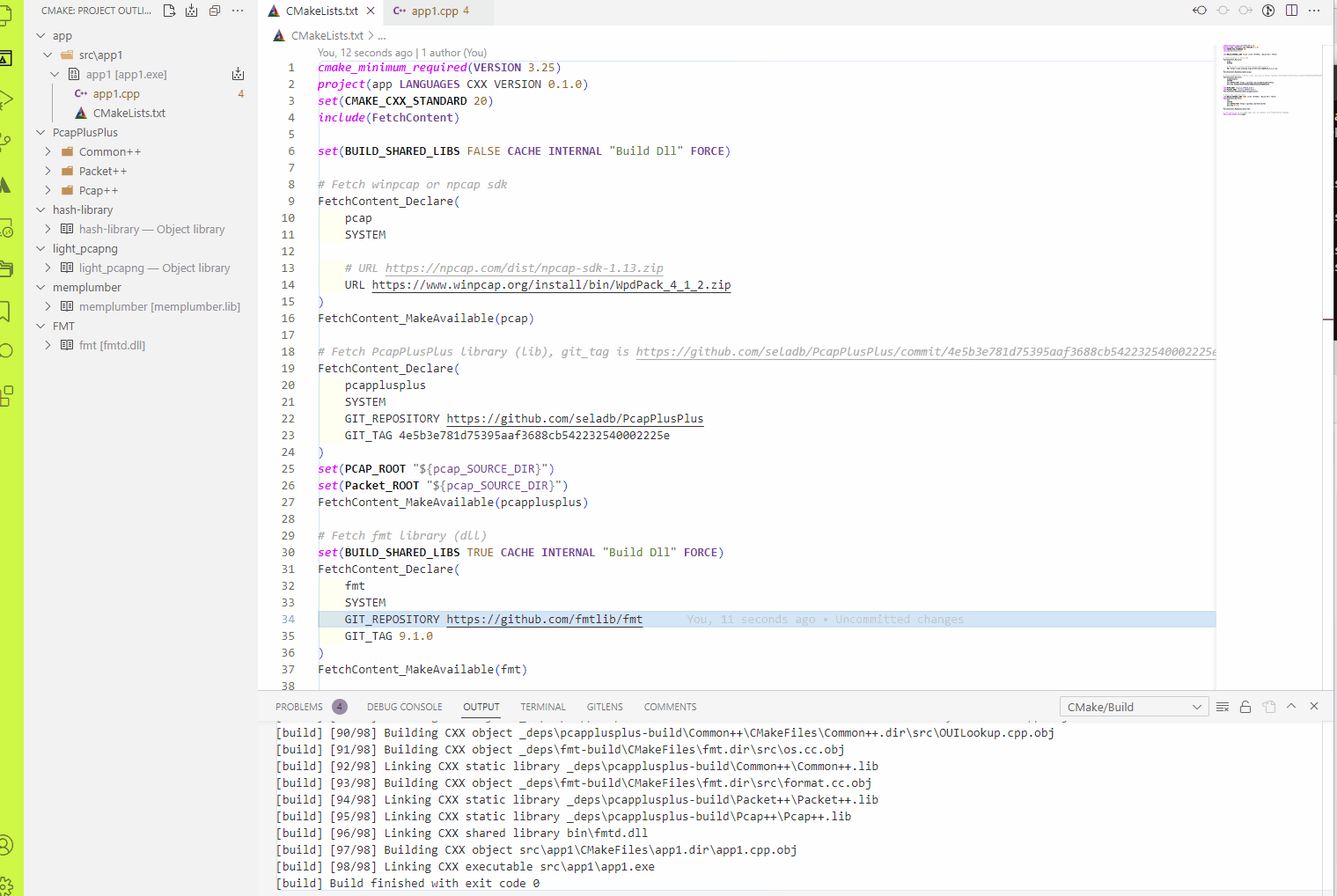Click the Configure All Projects icon
Screen dimensions: 1337x896
click(x=169, y=11)
